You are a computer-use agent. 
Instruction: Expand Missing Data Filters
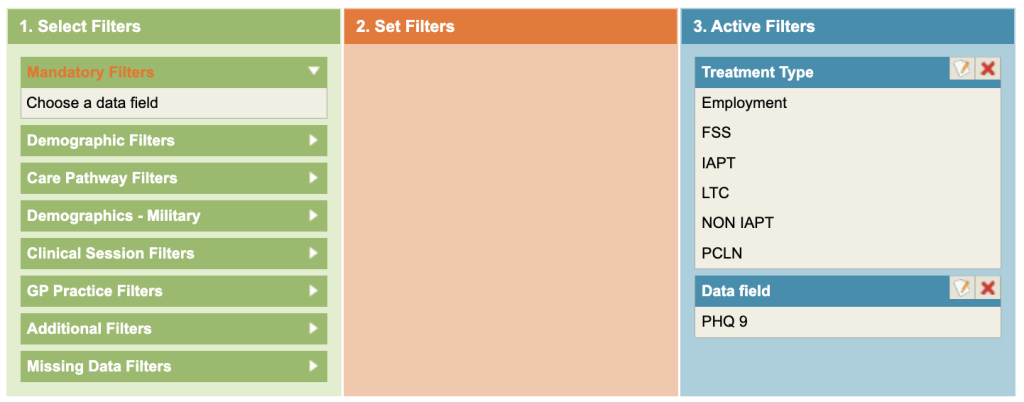point(173,366)
